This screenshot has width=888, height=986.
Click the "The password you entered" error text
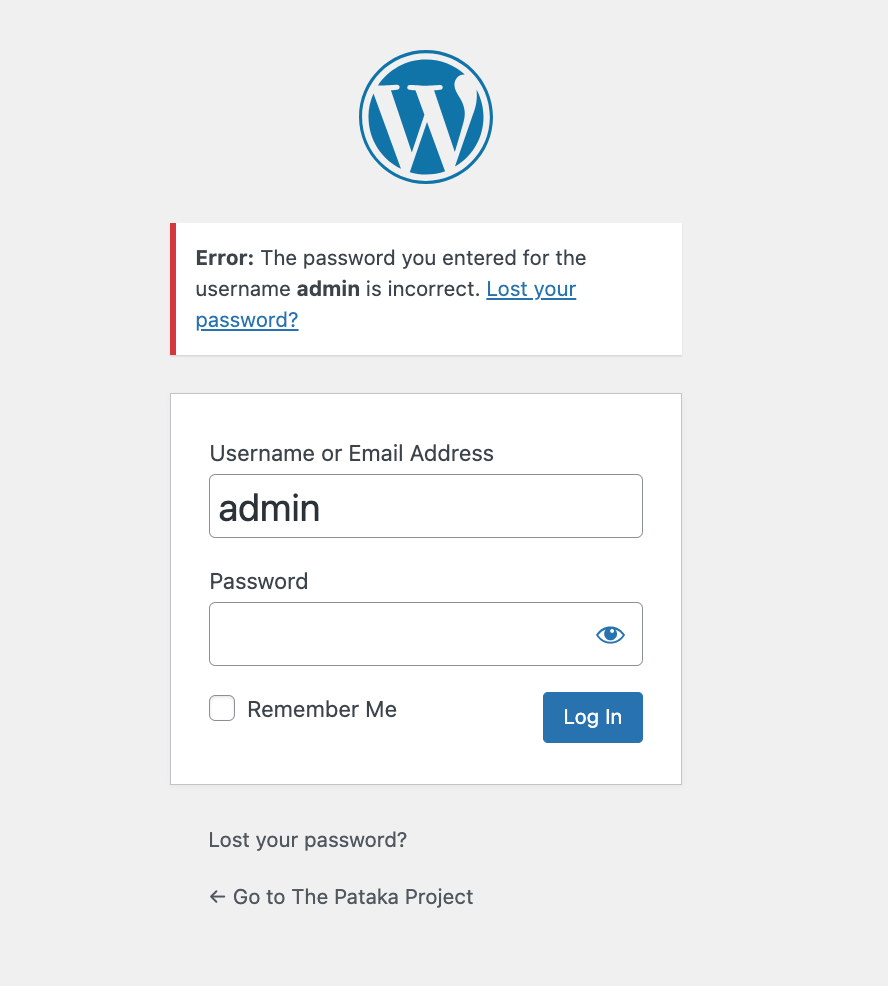(x=367, y=258)
